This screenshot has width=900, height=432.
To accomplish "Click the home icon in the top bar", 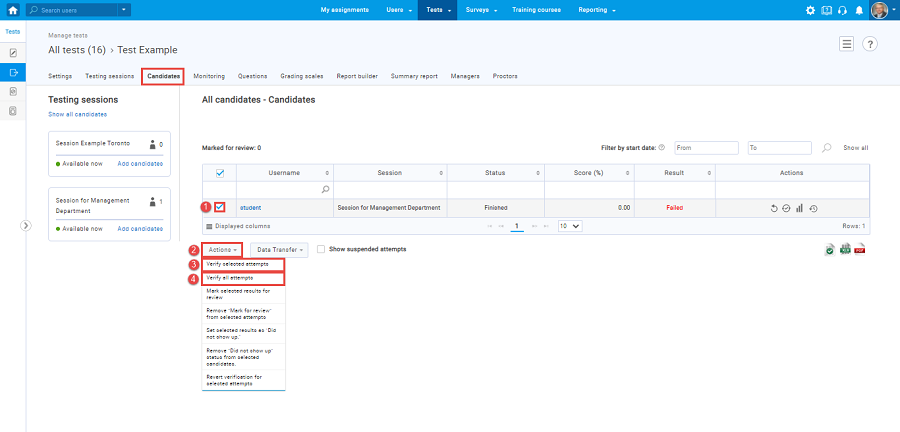I will coord(12,10).
